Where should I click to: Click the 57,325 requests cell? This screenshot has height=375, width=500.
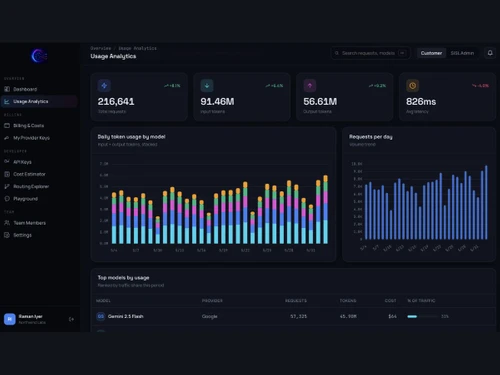pos(299,316)
